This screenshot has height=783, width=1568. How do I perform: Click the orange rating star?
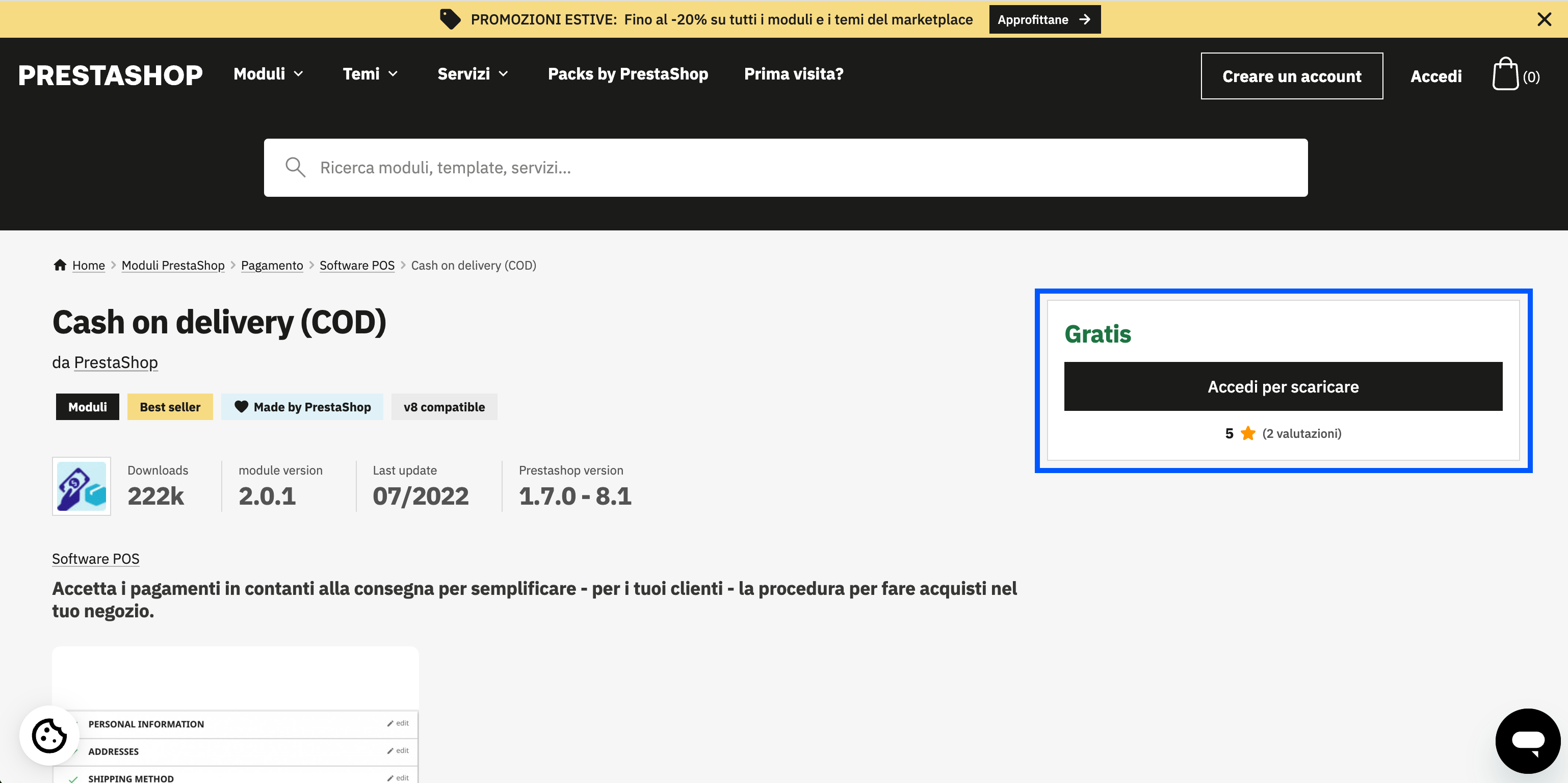tap(1248, 433)
